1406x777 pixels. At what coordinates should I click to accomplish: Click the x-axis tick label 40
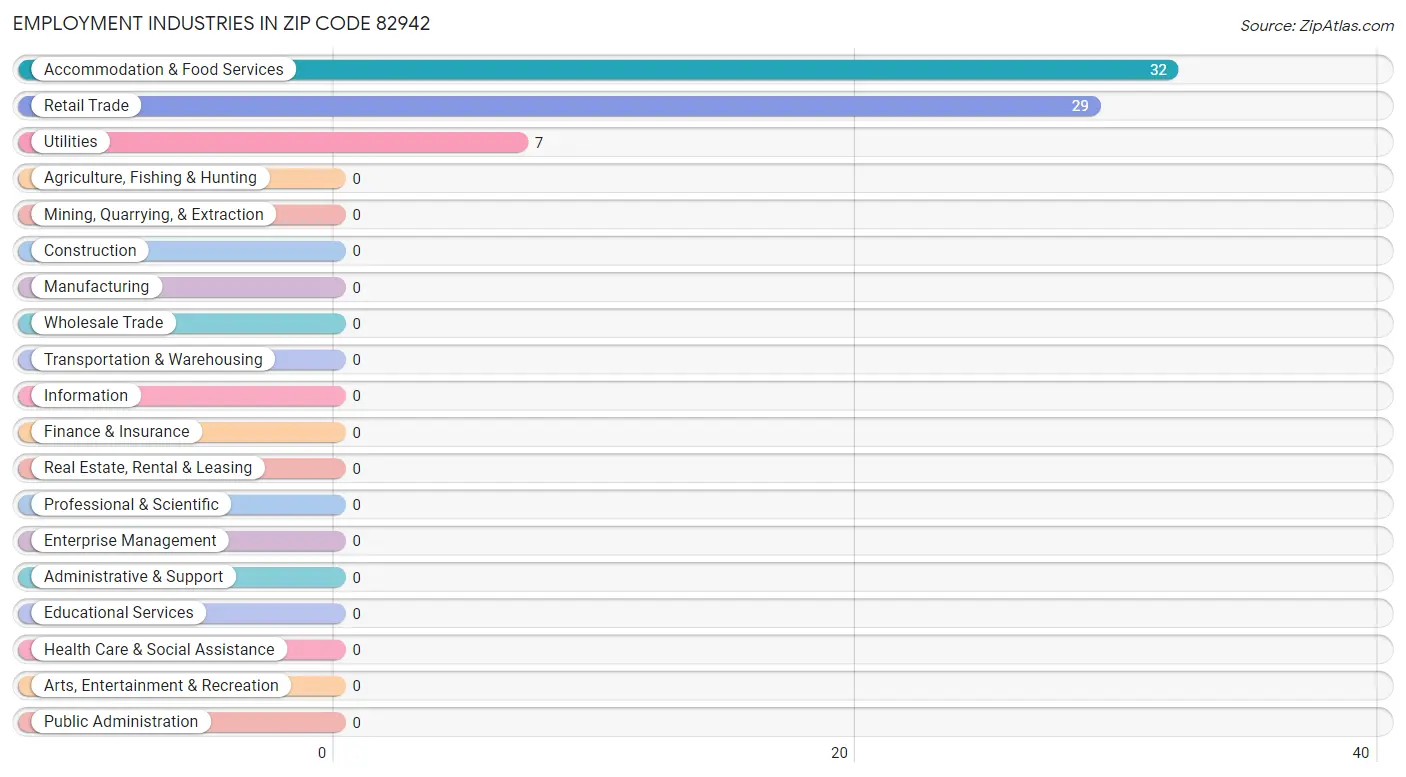pyautogui.click(x=1361, y=753)
